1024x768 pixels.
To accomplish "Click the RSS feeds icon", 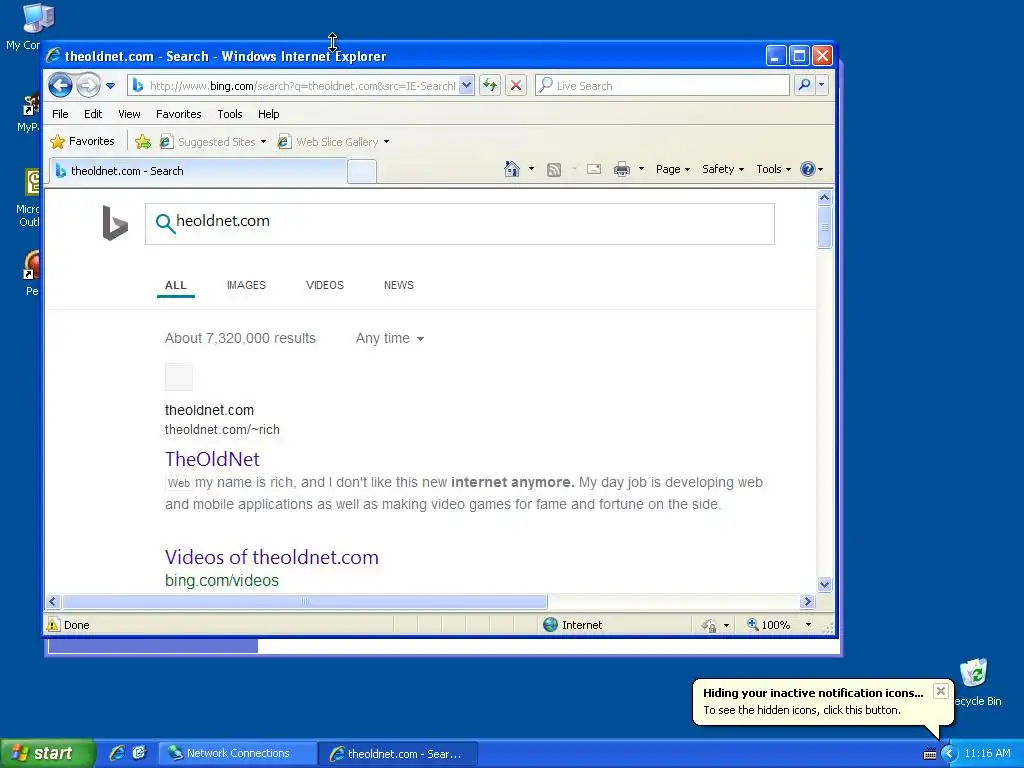I will coord(554,170).
